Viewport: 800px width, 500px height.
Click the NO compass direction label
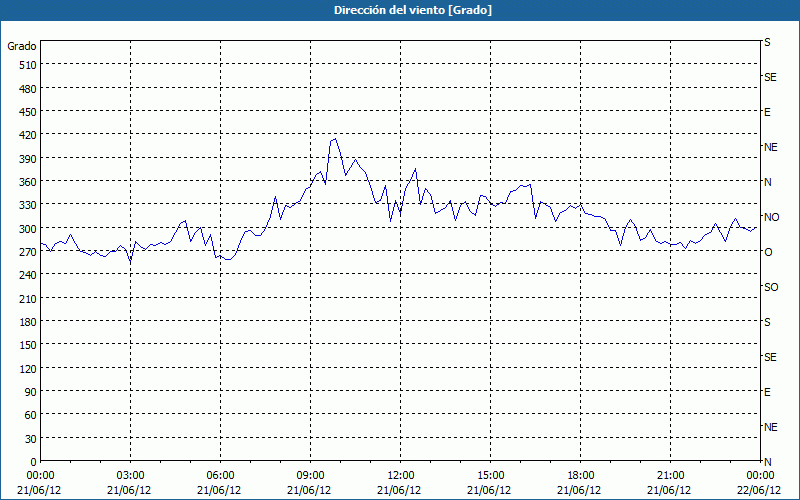[x=771, y=217]
